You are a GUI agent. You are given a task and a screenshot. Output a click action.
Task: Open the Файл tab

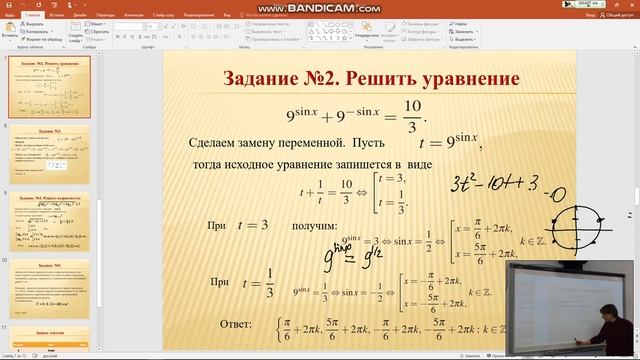pos(9,15)
